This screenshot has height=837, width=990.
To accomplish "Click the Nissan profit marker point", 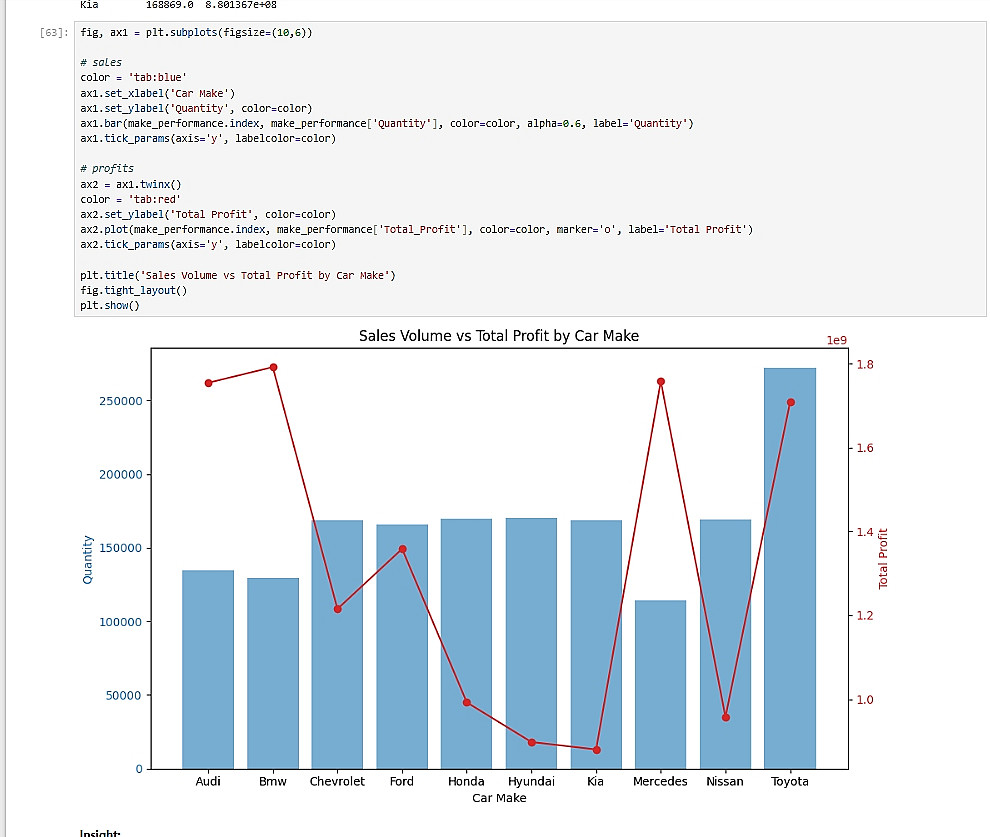I will coord(726,718).
